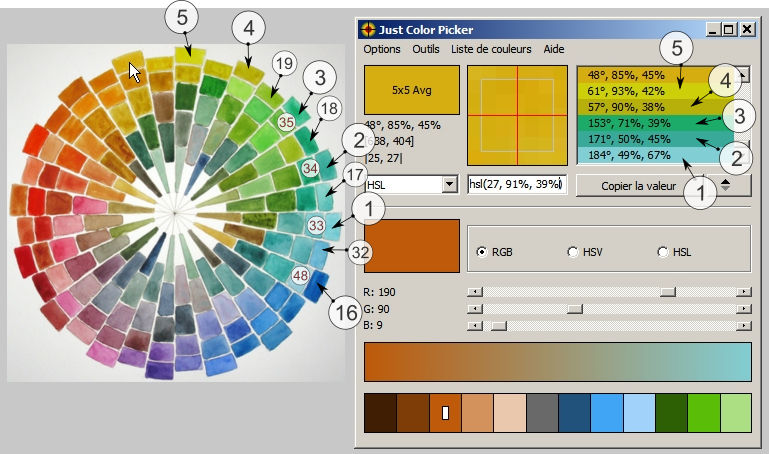Select color entry 57°, 90%, 38%
Image resolution: width=769 pixels, height=454 pixels.
click(x=655, y=107)
